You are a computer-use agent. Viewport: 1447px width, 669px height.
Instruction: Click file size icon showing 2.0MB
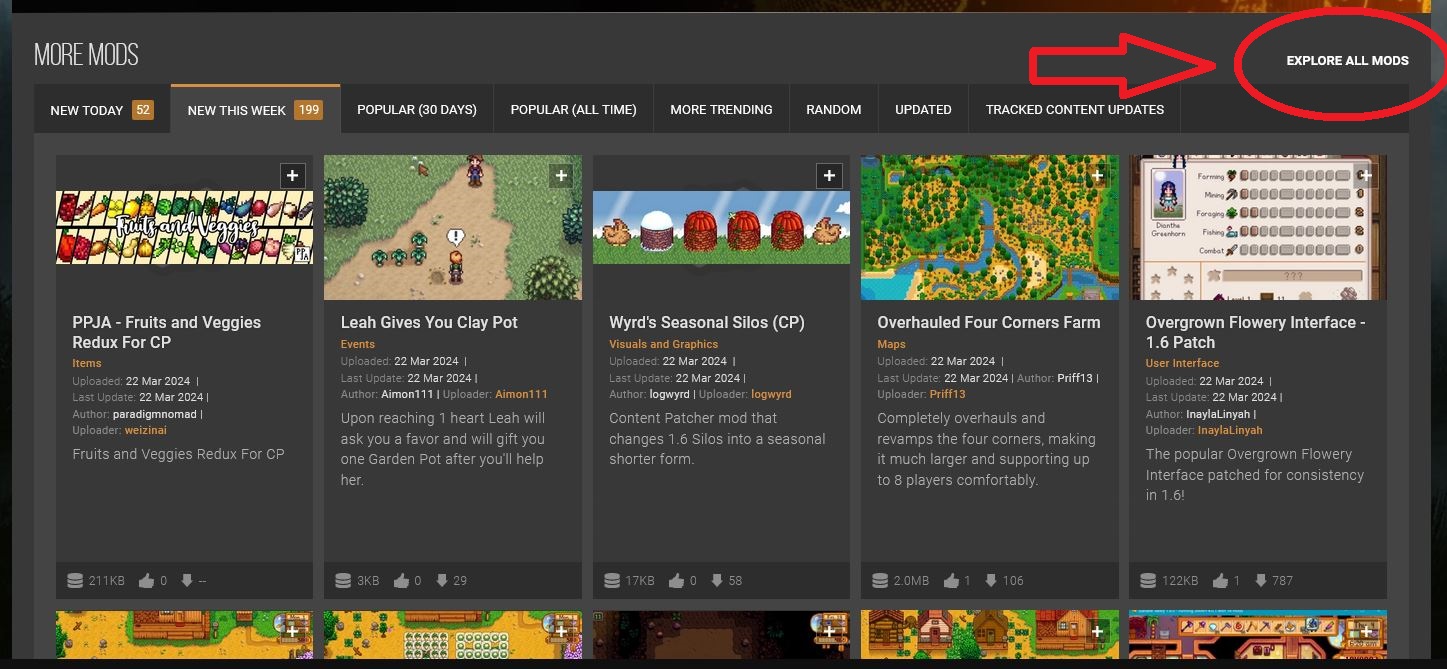click(x=880, y=580)
